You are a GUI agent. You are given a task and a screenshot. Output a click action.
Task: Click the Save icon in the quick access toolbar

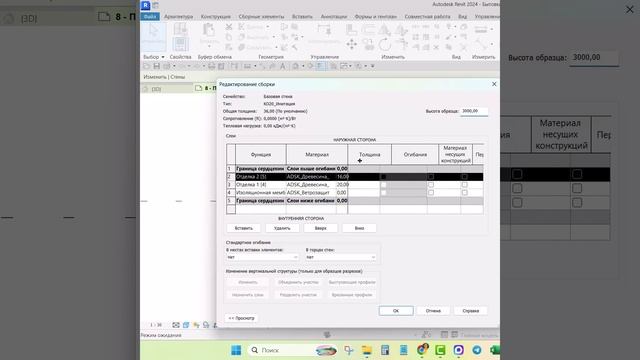pyautogui.click(x=156, y=66)
